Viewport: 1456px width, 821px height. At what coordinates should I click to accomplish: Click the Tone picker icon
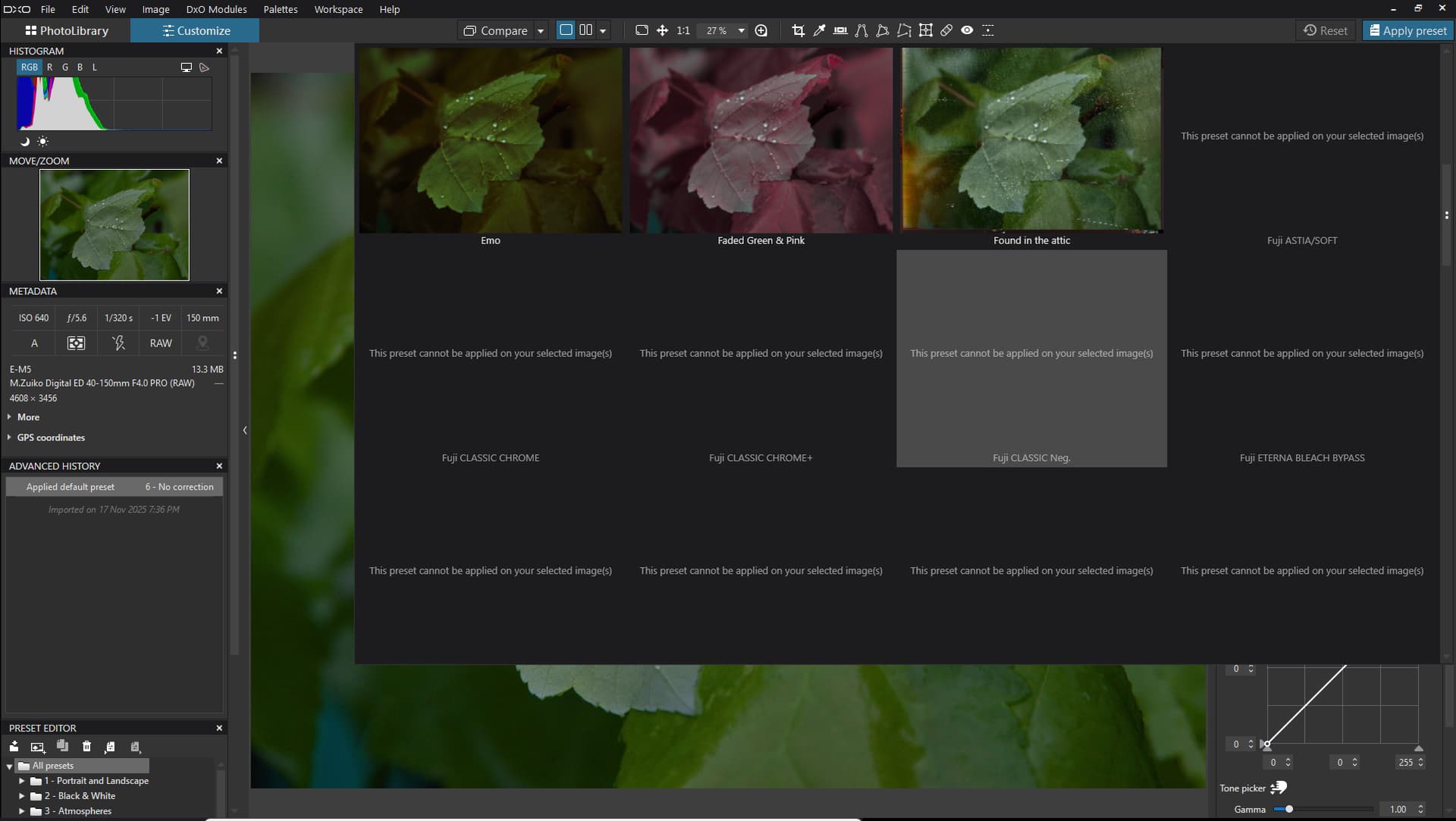[1279, 788]
